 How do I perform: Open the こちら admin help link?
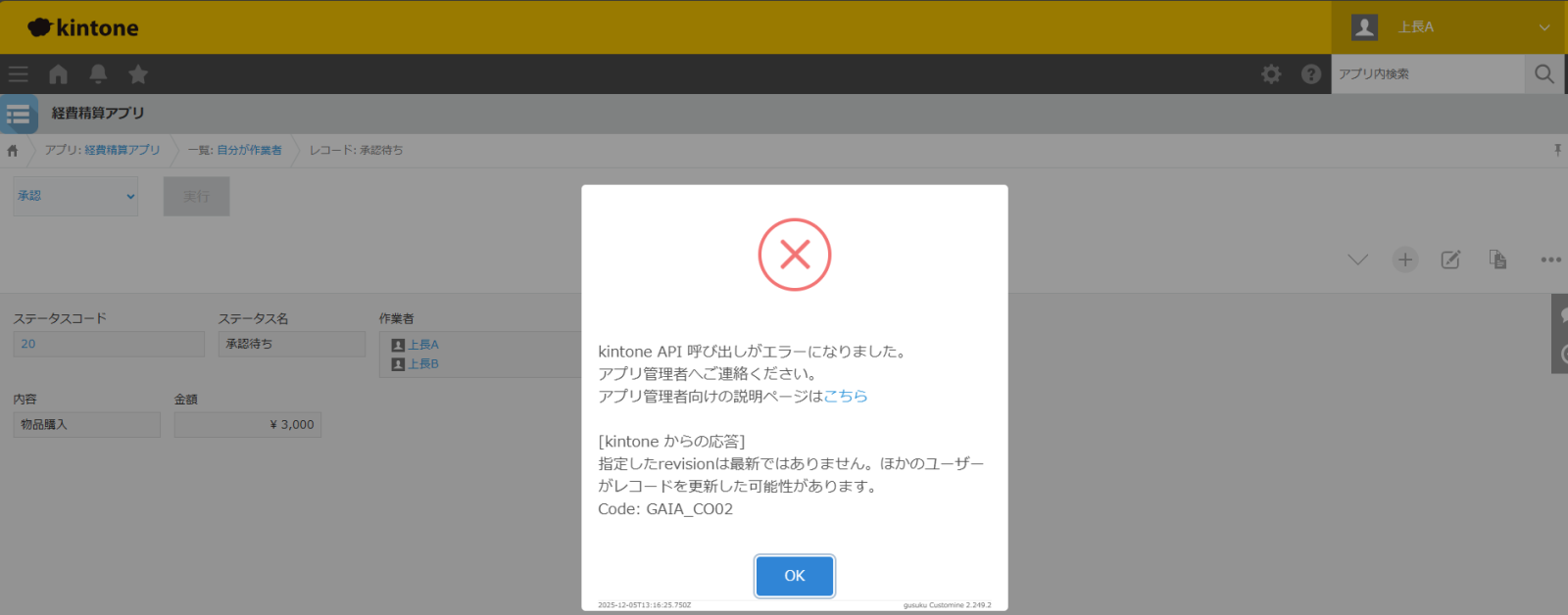pyautogui.click(x=845, y=396)
